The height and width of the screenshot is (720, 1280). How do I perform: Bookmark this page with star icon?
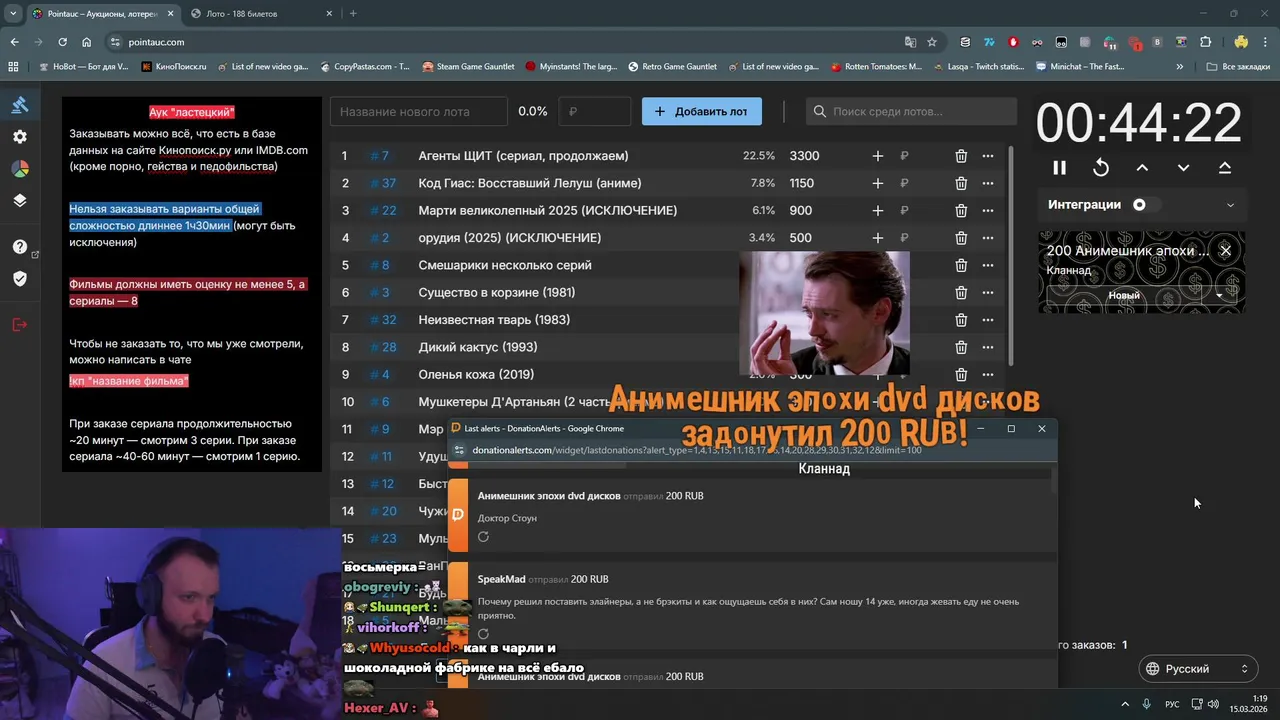pos(932,42)
